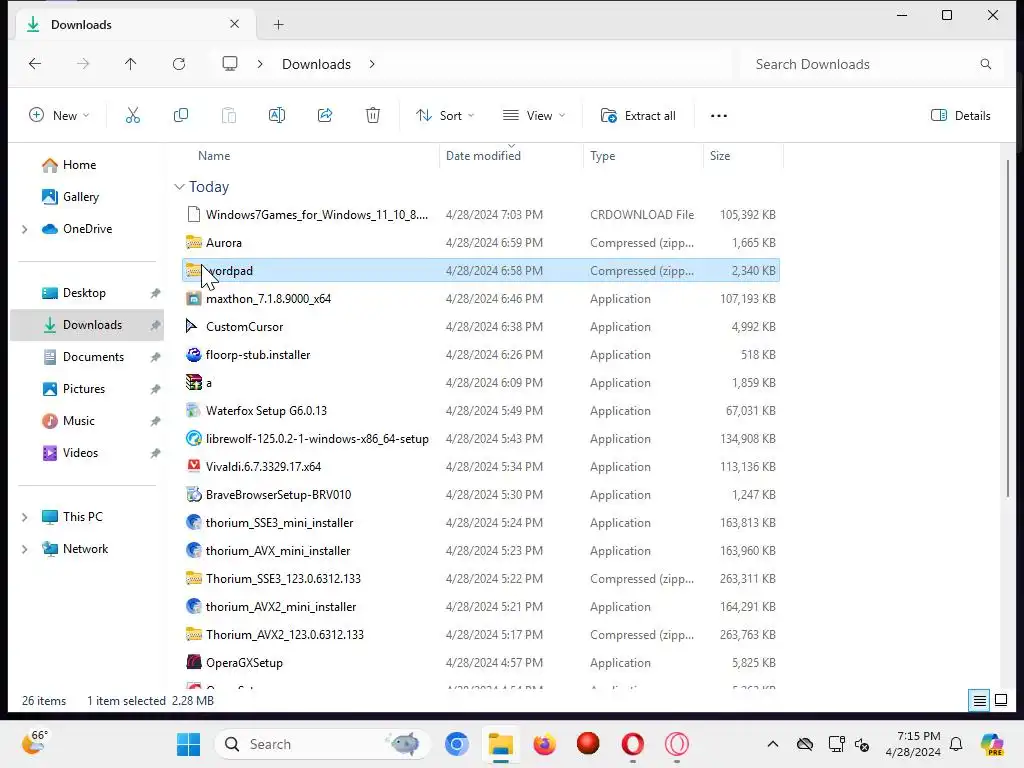Open the red ball app in taskbar
Viewport: 1024px width, 768px height.
(588, 743)
